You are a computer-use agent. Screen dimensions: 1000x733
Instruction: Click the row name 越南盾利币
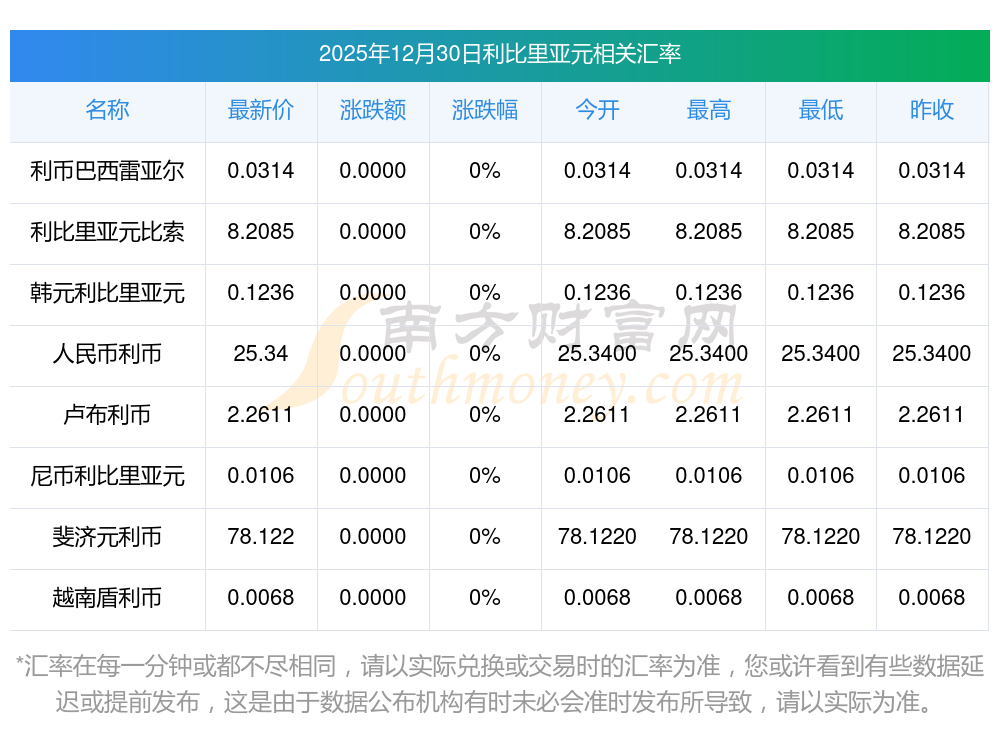coord(107,598)
